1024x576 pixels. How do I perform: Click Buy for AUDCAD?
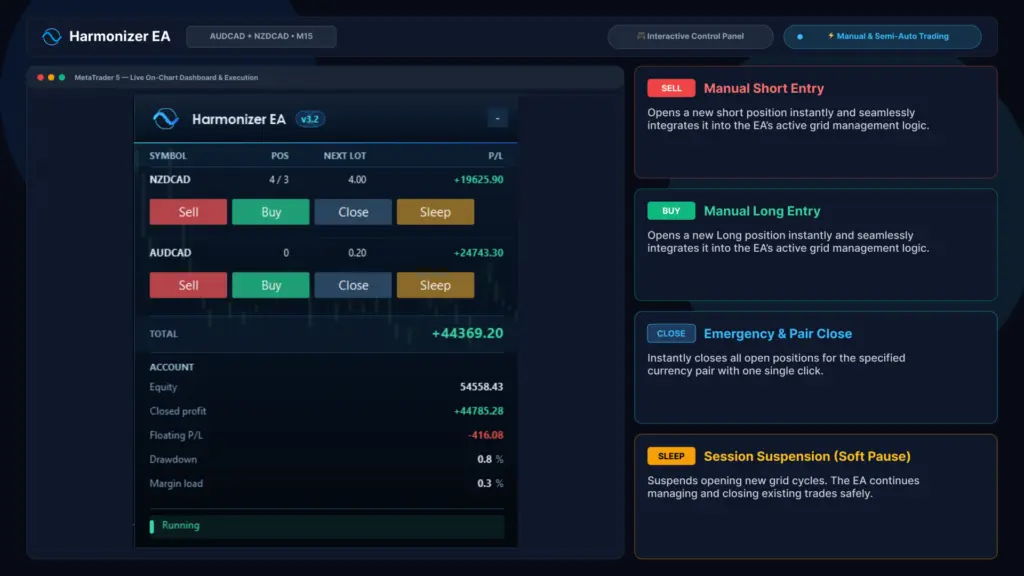tap(271, 285)
